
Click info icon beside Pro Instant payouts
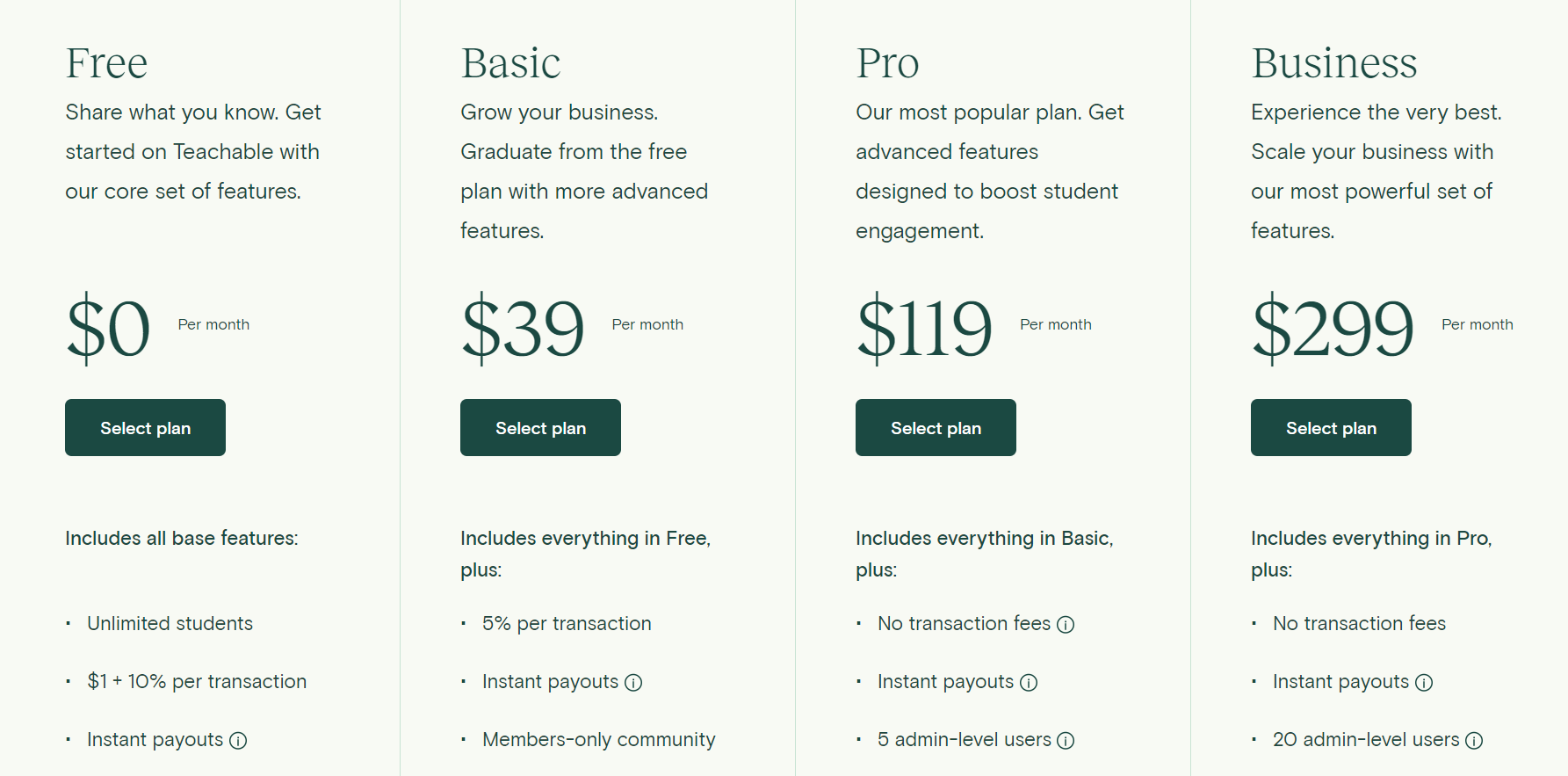1029,683
